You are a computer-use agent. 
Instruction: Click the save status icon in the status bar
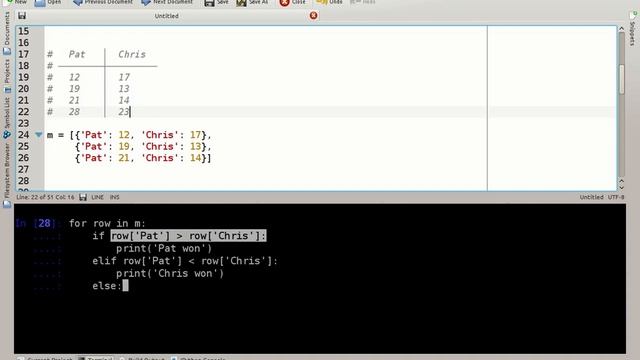point(83,197)
